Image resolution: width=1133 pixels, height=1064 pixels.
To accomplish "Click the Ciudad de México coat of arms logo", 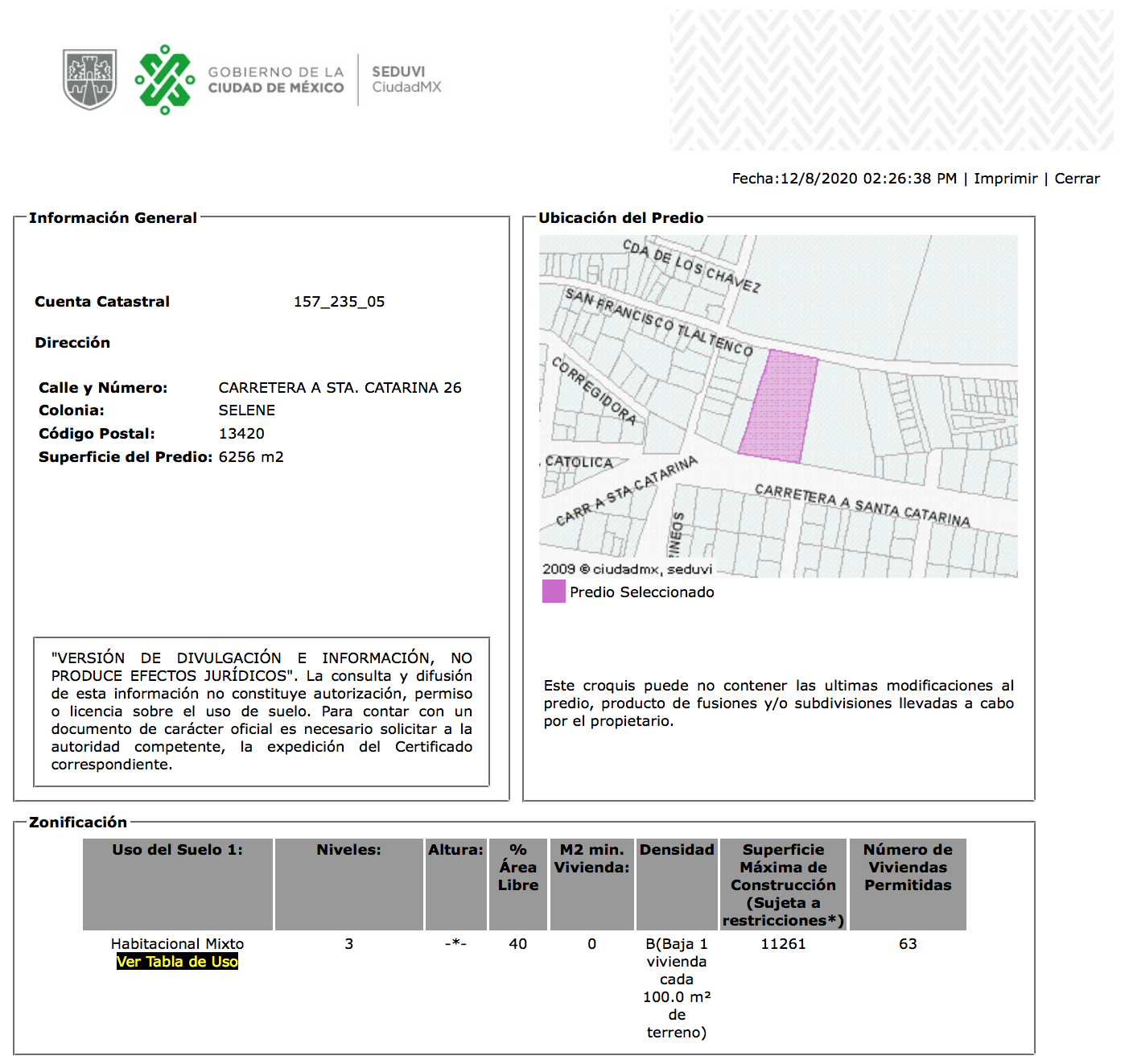I will [x=91, y=80].
